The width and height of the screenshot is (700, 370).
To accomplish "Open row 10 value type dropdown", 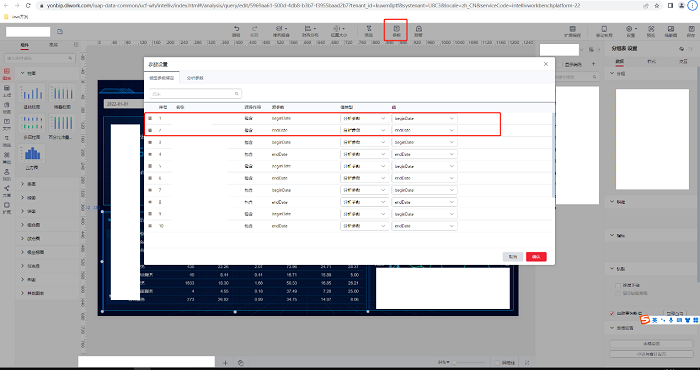I will pos(364,226).
